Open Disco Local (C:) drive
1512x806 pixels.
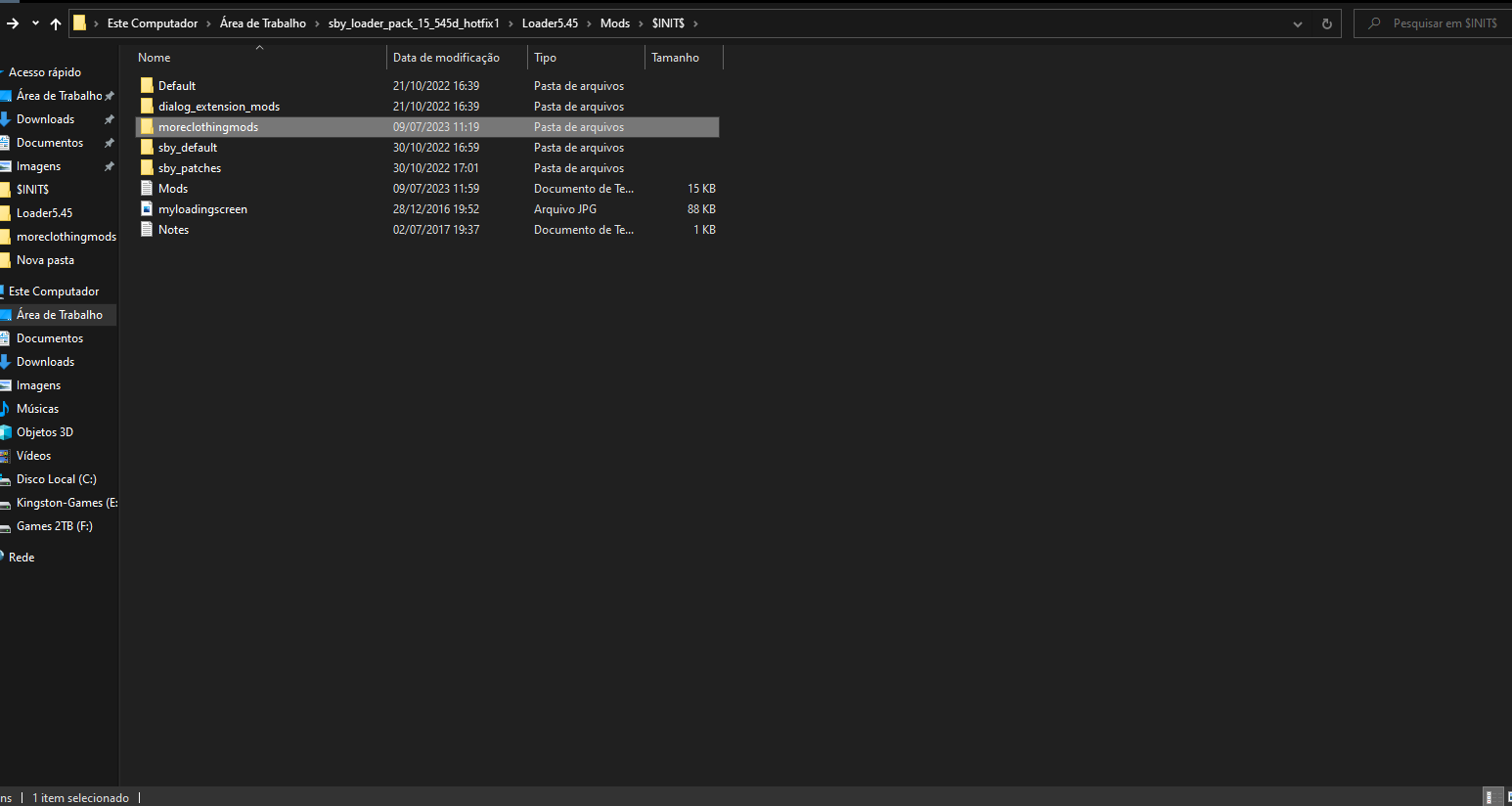coord(56,479)
